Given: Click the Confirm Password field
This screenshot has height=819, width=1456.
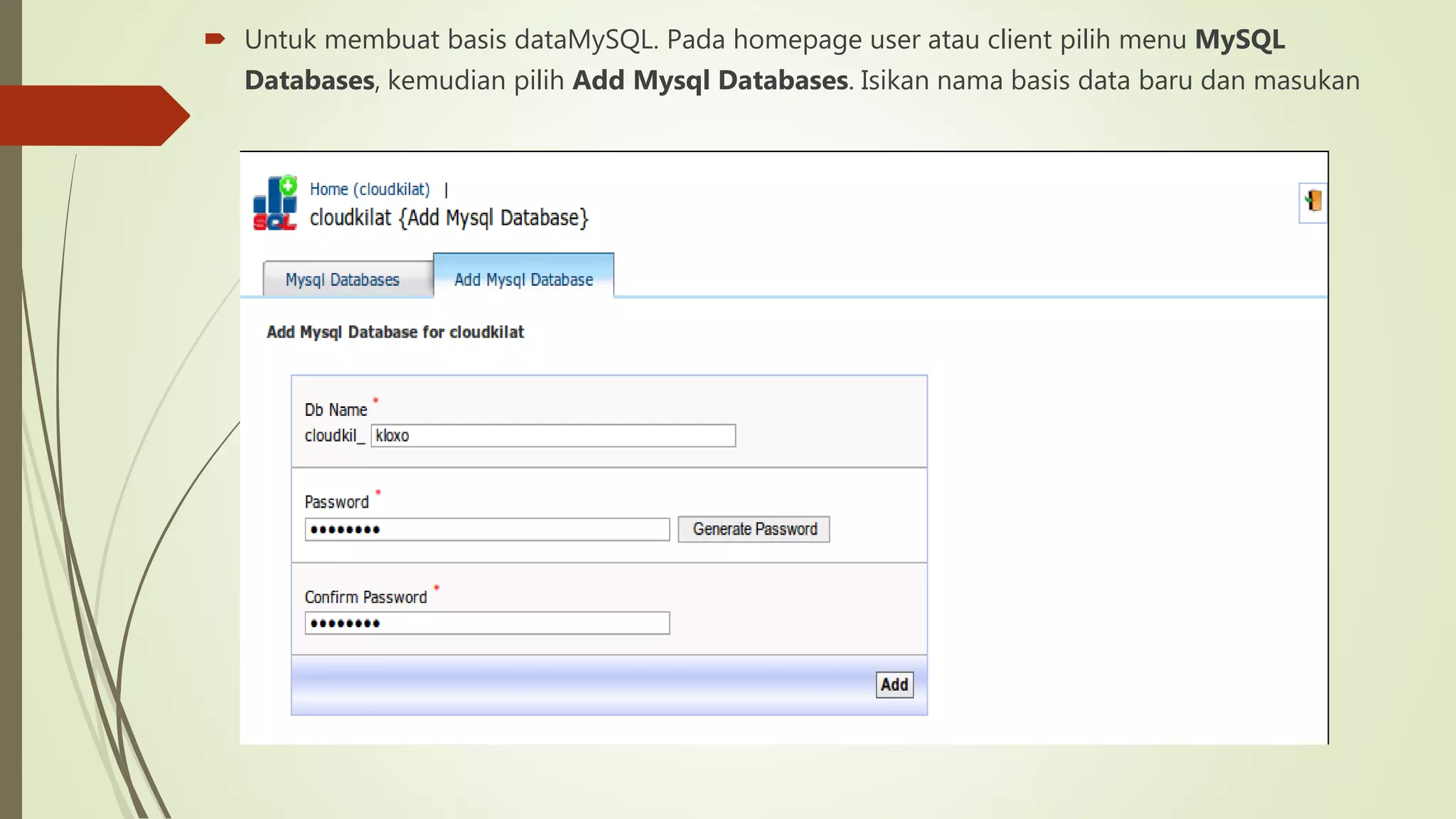Looking at the screenshot, I should pyautogui.click(x=487, y=623).
